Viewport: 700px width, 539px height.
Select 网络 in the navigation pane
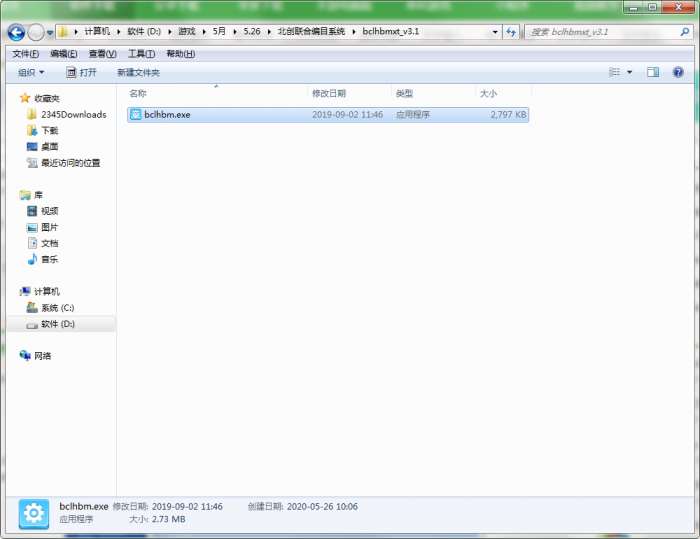coord(42,356)
